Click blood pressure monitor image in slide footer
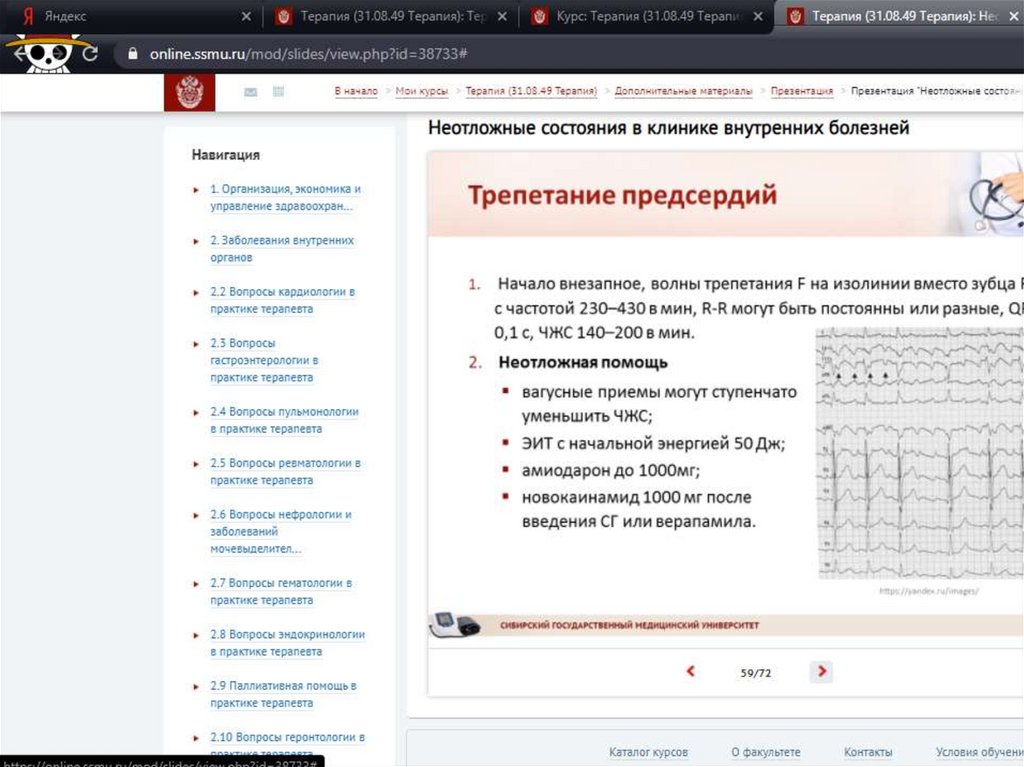Viewport: 1024px width, 767px height. 455,625
